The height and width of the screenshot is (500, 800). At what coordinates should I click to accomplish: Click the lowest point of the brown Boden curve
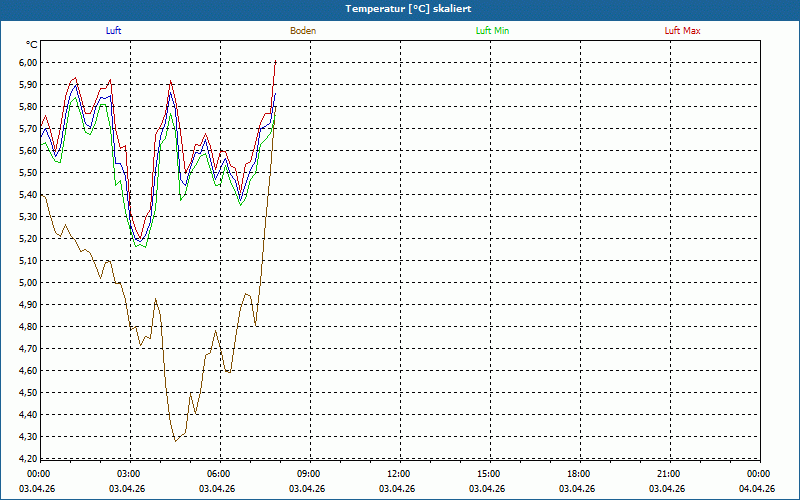(x=176, y=441)
